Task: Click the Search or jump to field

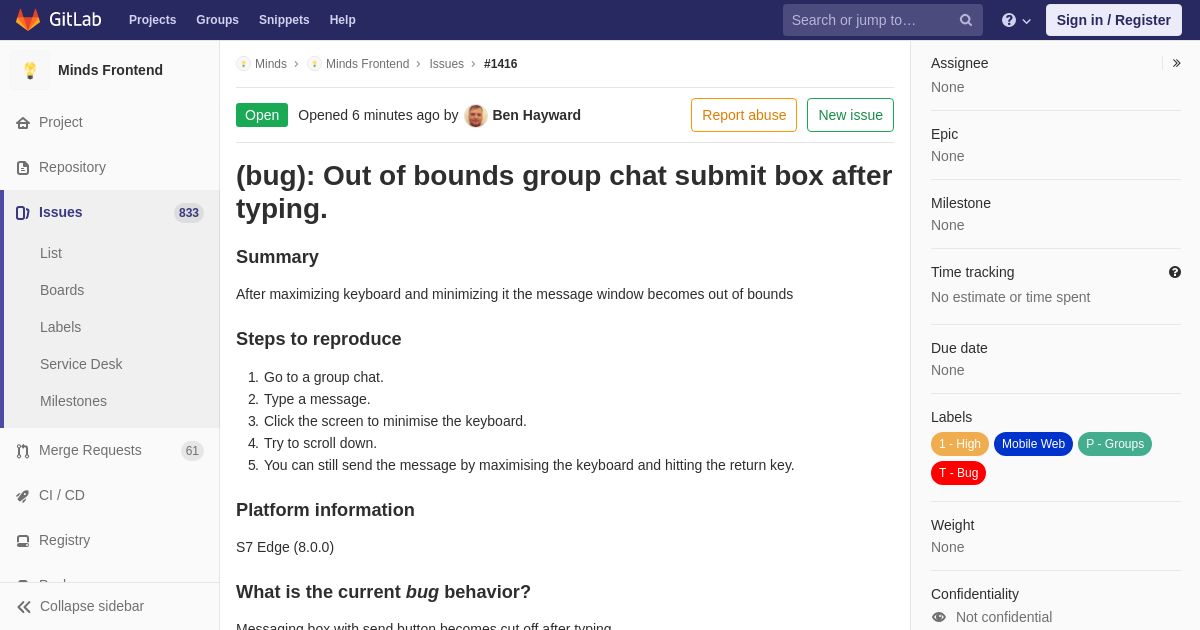Action: [870, 20]
